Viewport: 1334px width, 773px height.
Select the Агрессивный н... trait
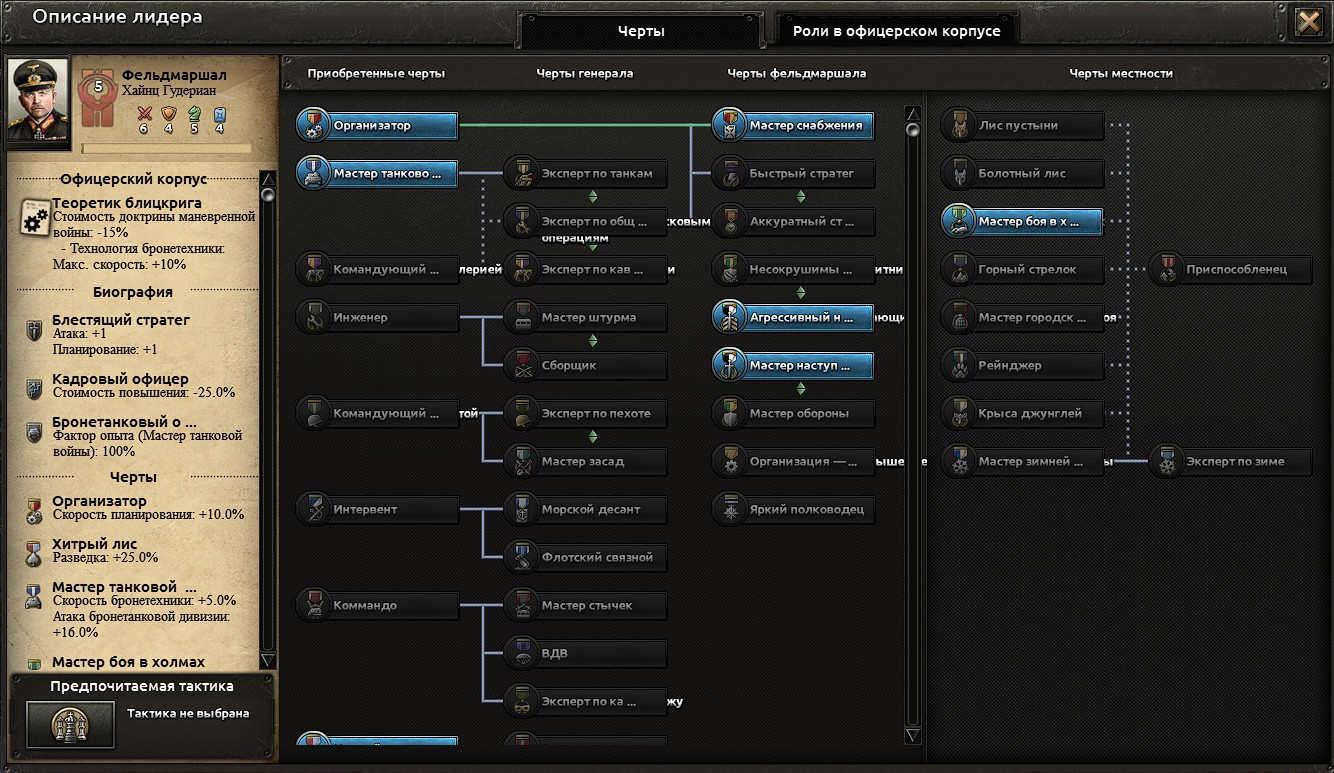point(794,317)
